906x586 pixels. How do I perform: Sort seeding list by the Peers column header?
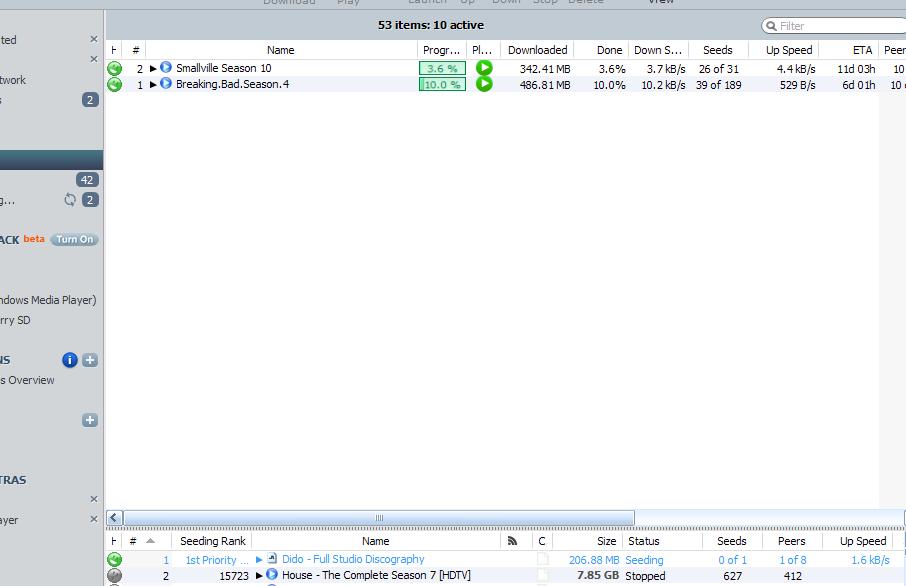(x=792, y=541)
